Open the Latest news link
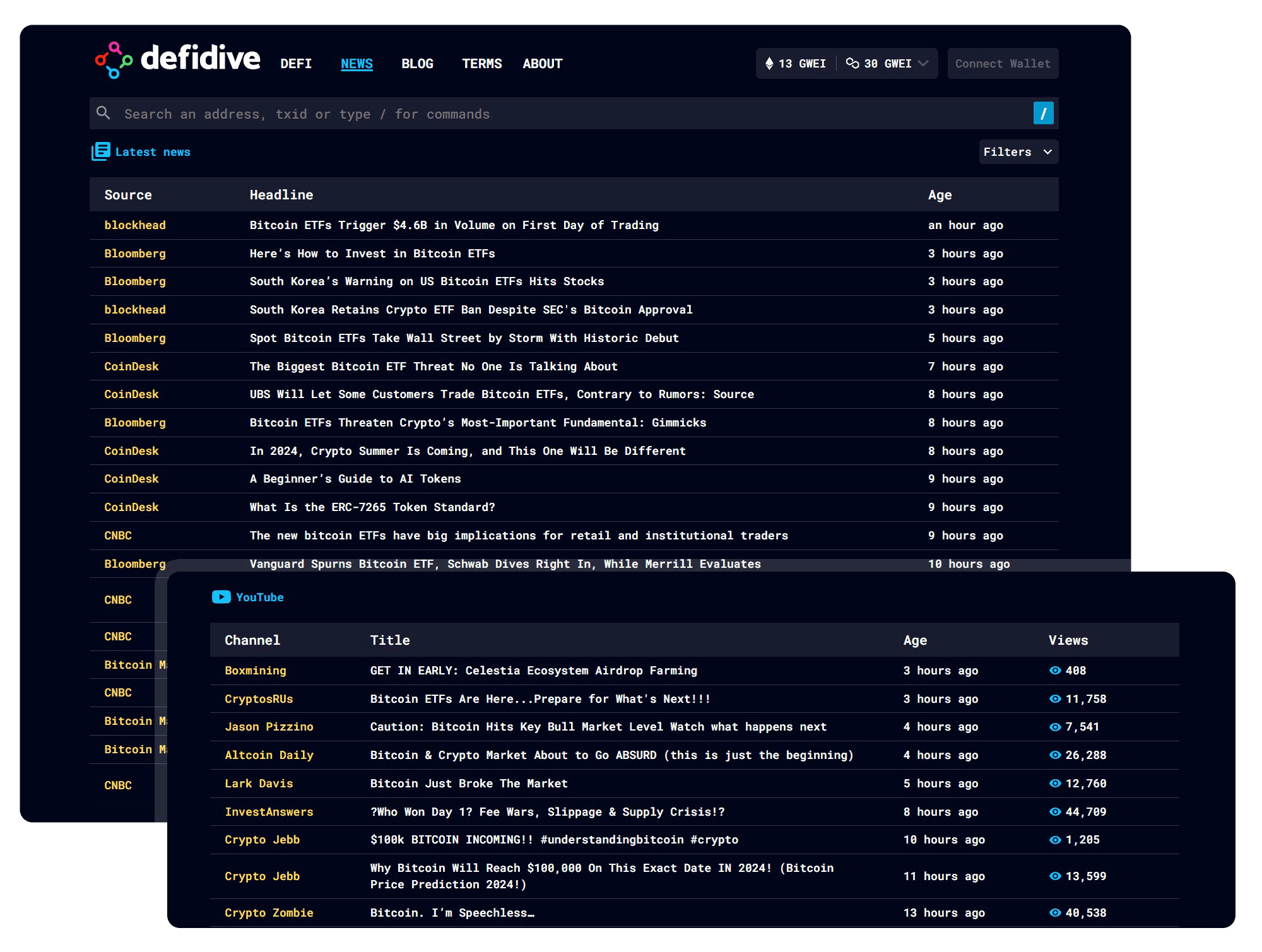 pyautogui.click(x=153, y=152)
